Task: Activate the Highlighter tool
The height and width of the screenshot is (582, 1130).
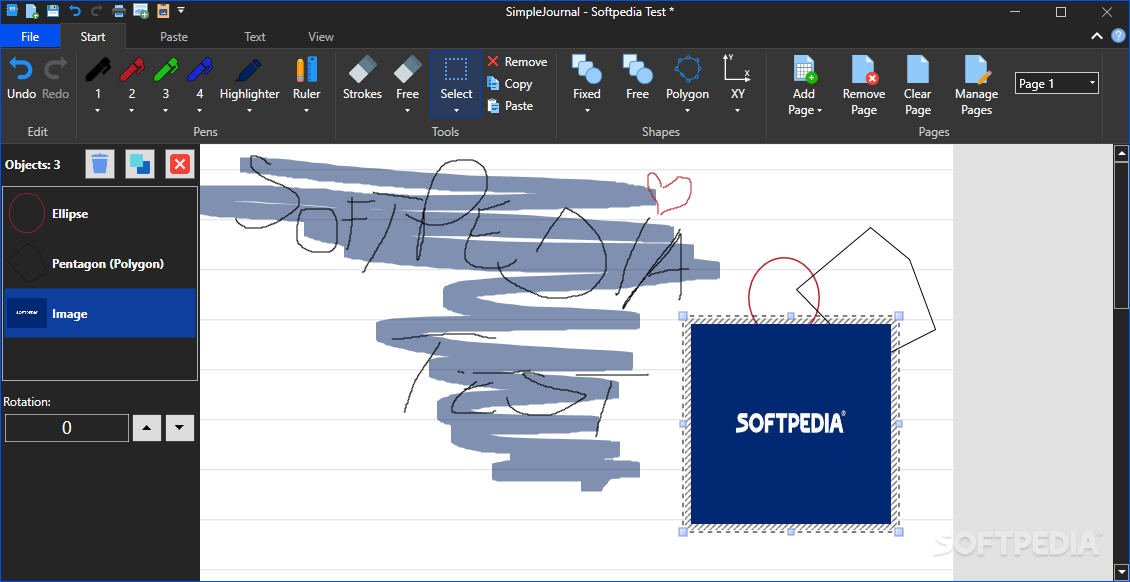Action: [x=249, y=78]
